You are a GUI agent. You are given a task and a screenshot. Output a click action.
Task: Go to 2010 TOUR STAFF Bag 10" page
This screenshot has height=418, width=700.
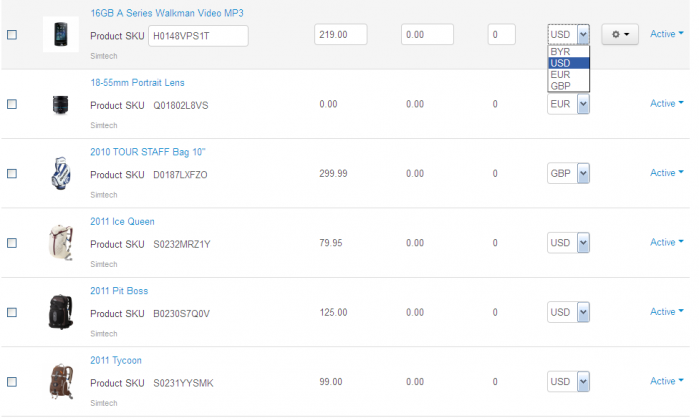click(x=148, y=152)
